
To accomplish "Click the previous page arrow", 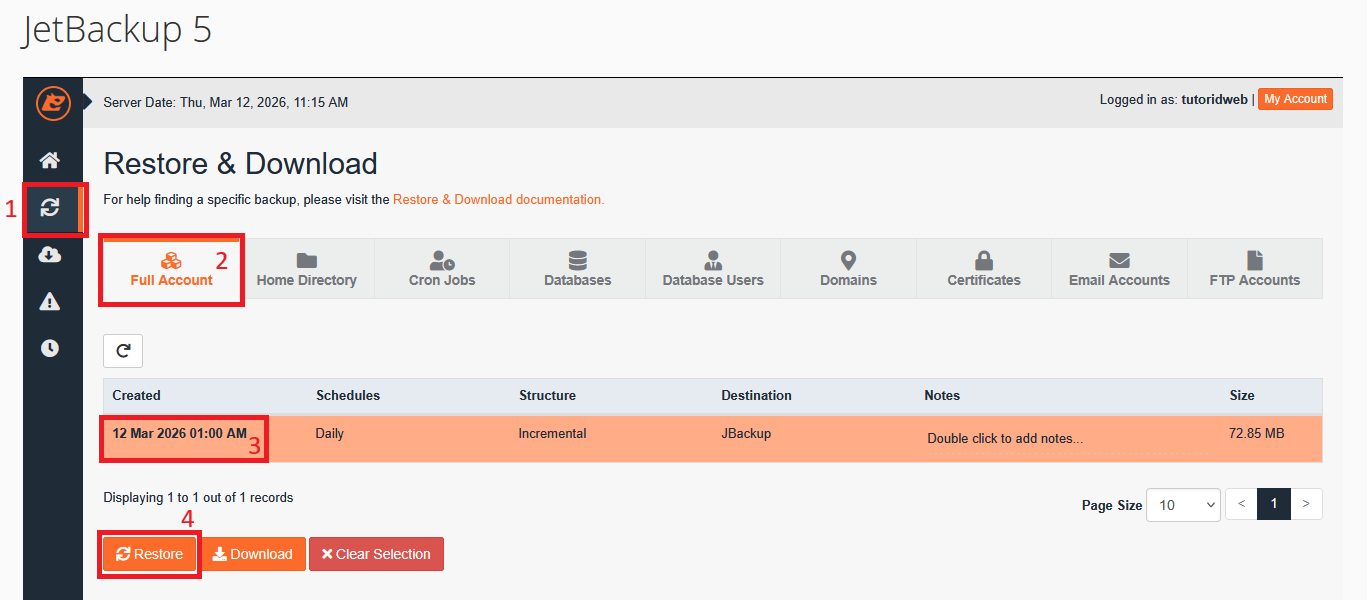I will pos(1241,504).
